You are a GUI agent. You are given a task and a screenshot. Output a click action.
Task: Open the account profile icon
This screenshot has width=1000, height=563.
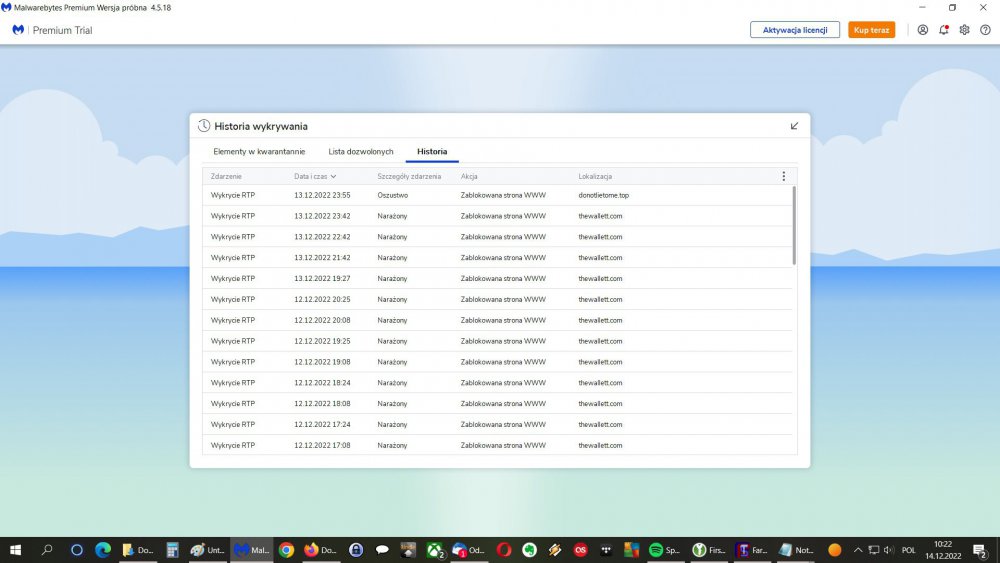(923, 30)
